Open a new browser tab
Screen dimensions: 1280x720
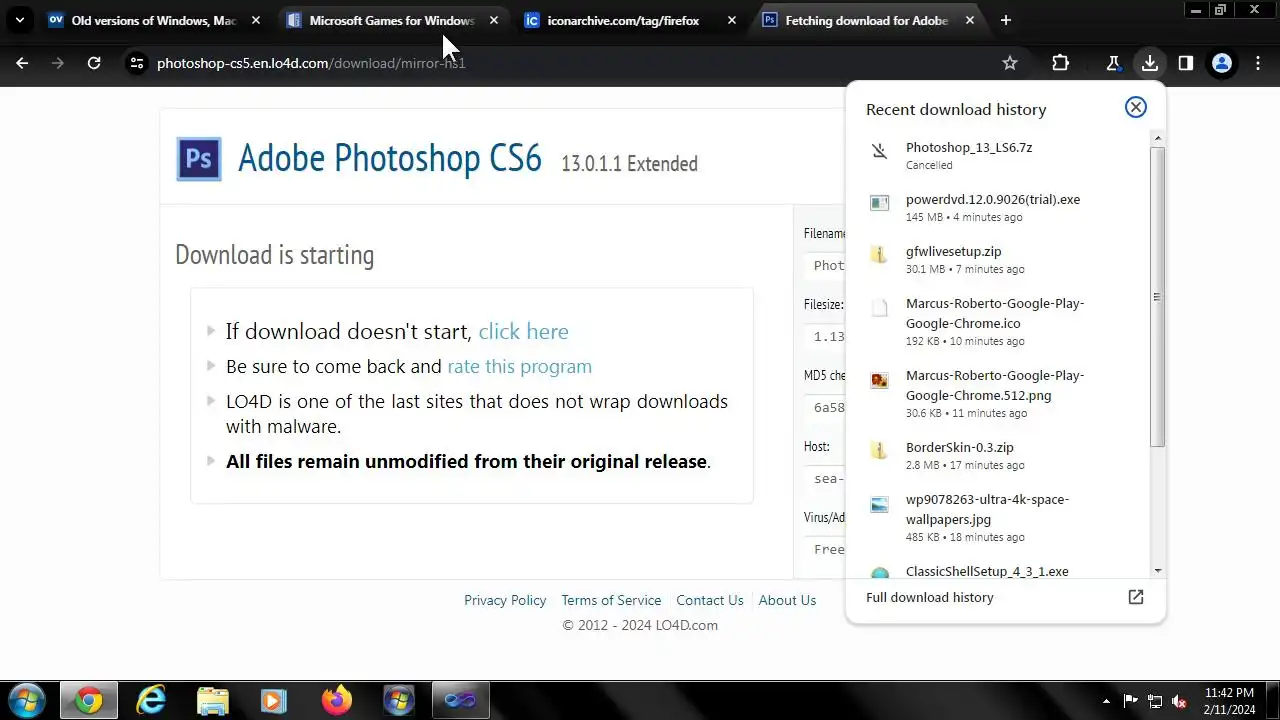tap(1006, 20)
